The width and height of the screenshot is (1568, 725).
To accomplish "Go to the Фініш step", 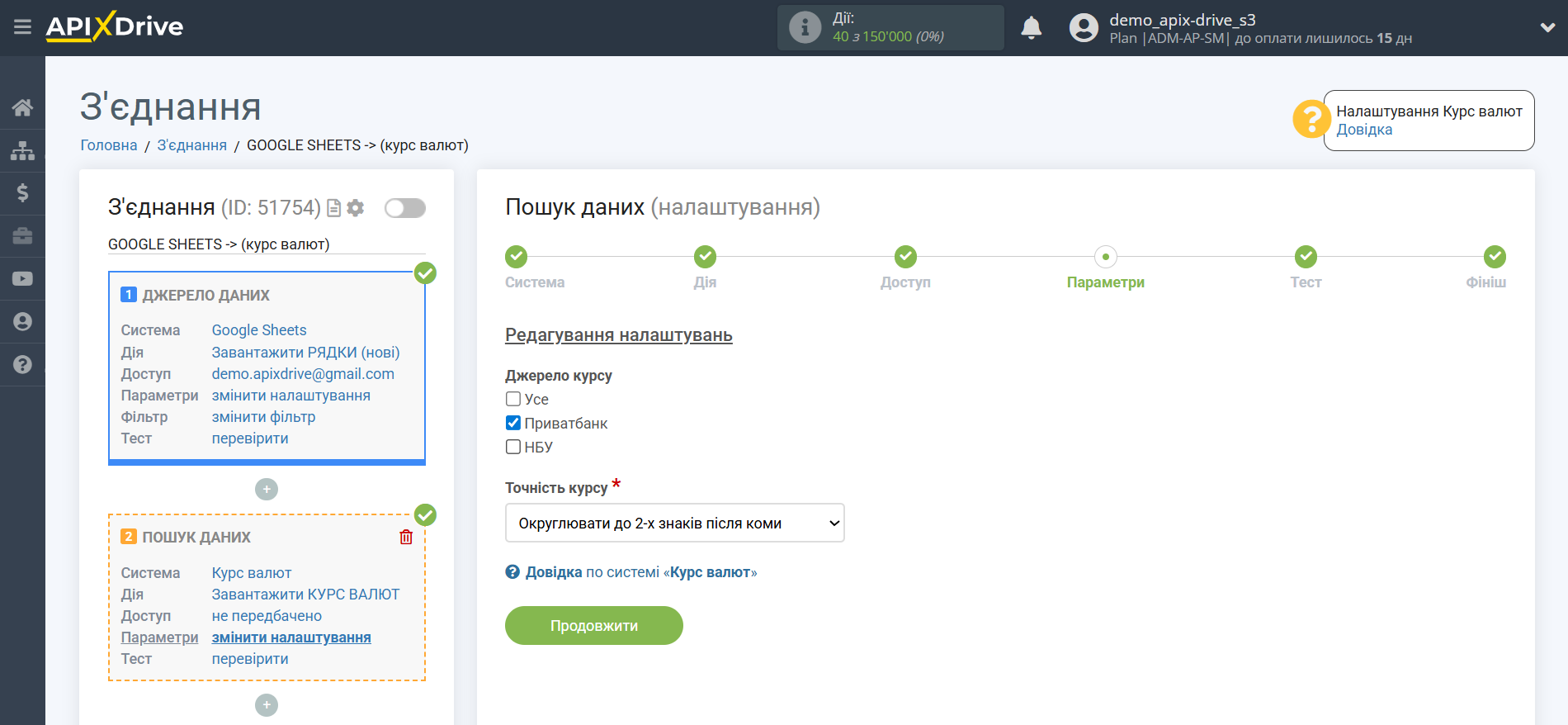I will (x=1495, y=257).
